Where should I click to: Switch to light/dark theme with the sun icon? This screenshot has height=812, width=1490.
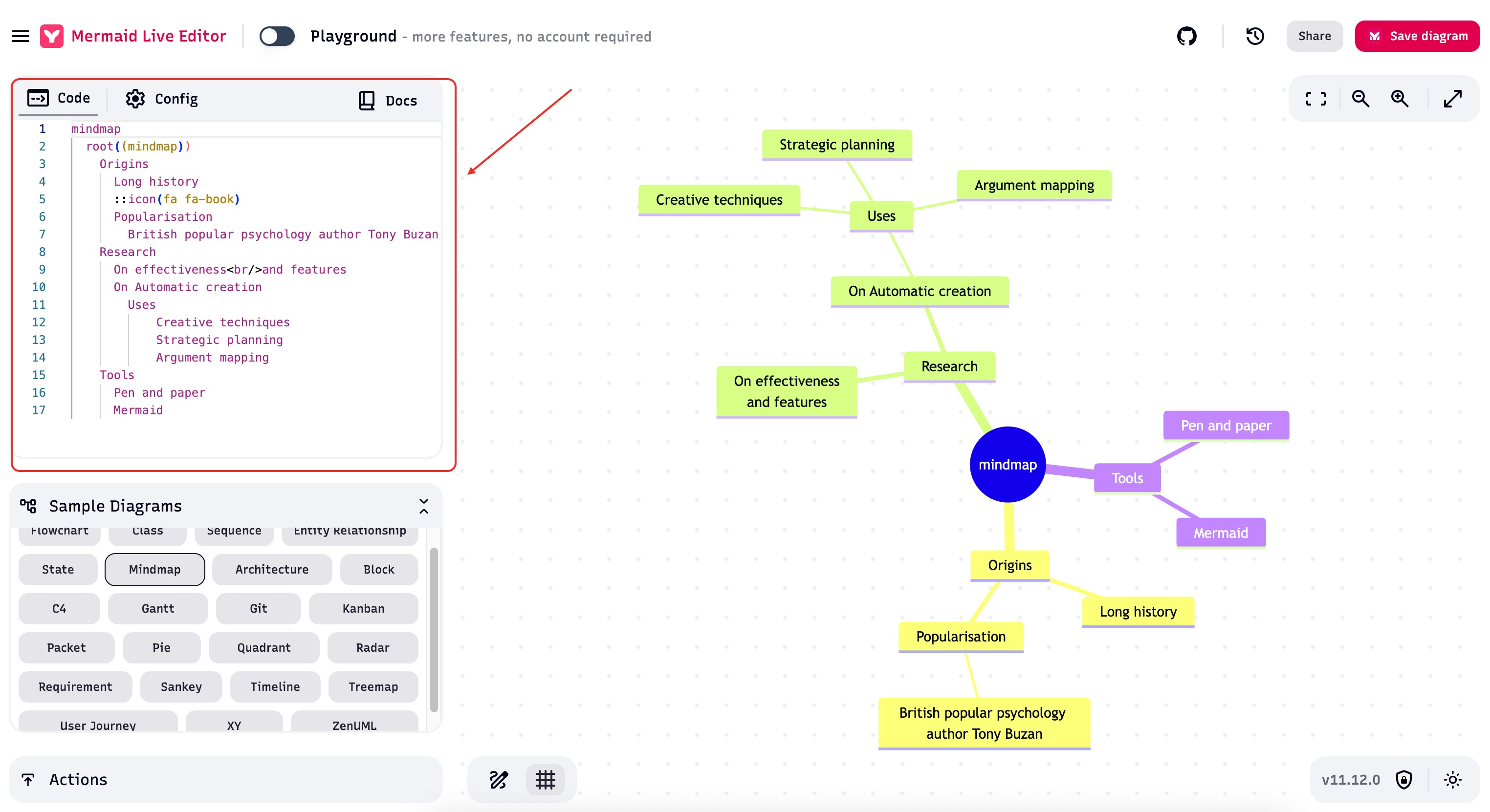pyautogui.click(x=1452, y=779)
